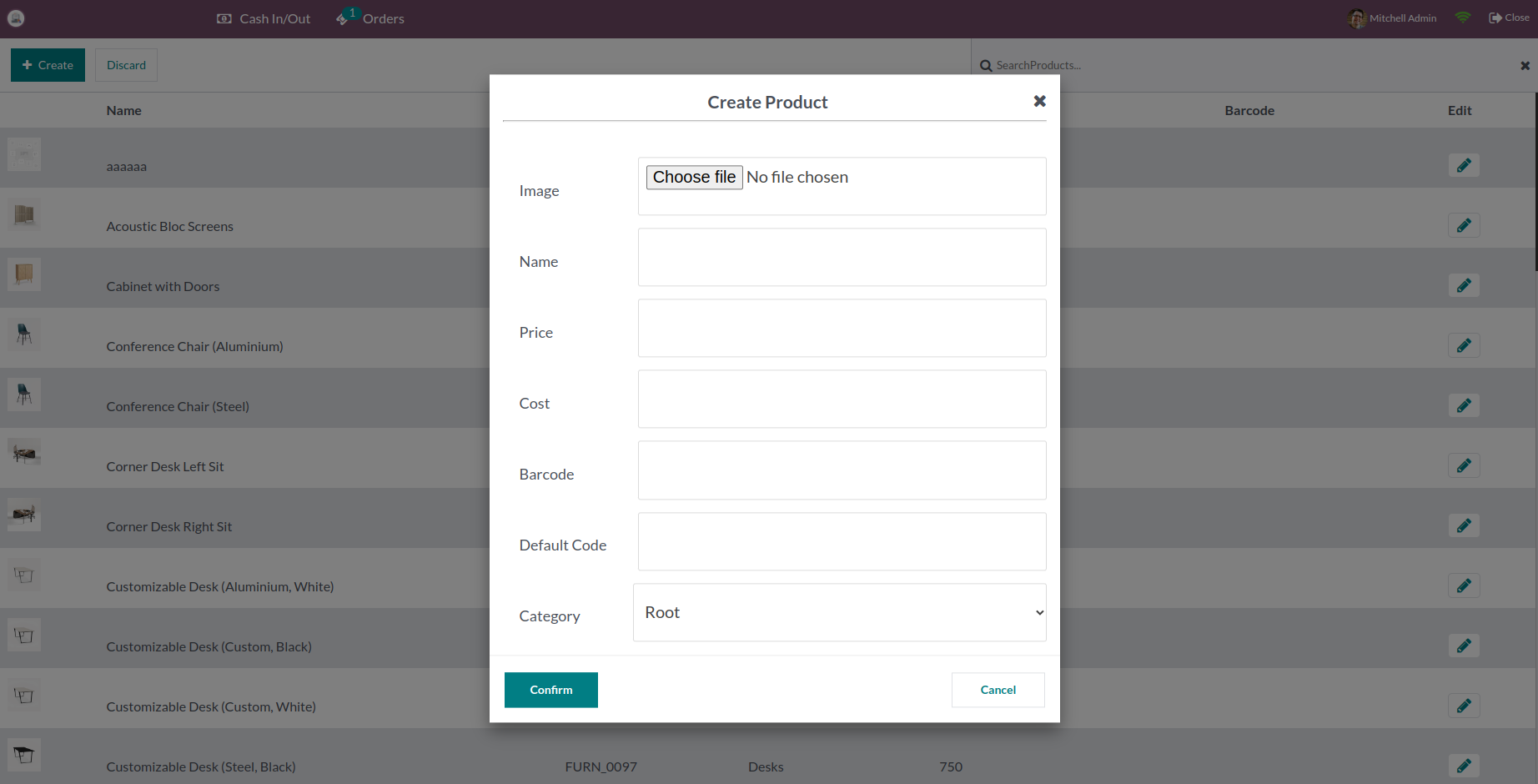
Task: Click Mitchell Admin's profile avatar
Action: (1355, 18)
